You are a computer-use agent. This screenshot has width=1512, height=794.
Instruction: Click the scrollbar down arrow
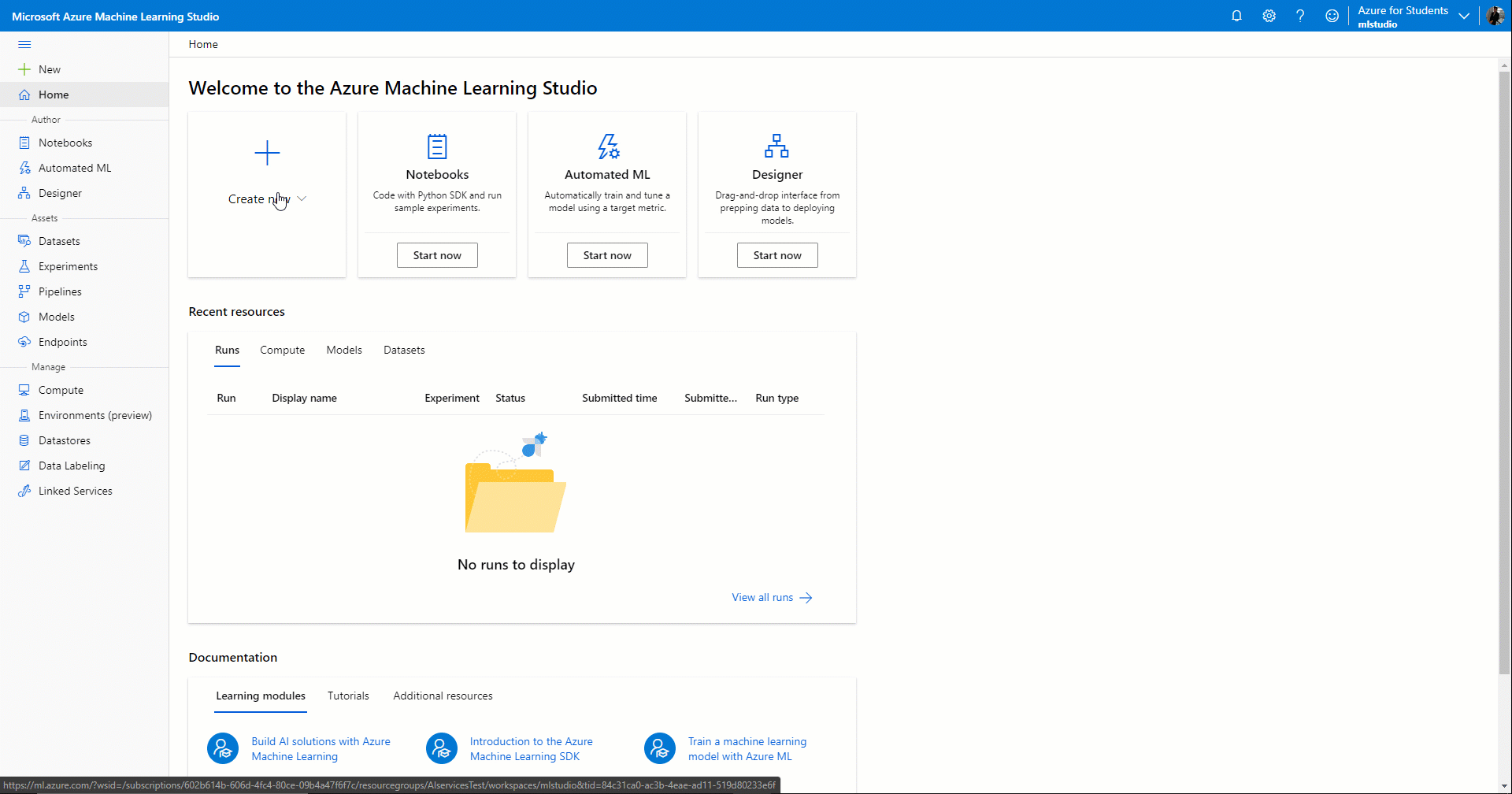click(1504, 785)
